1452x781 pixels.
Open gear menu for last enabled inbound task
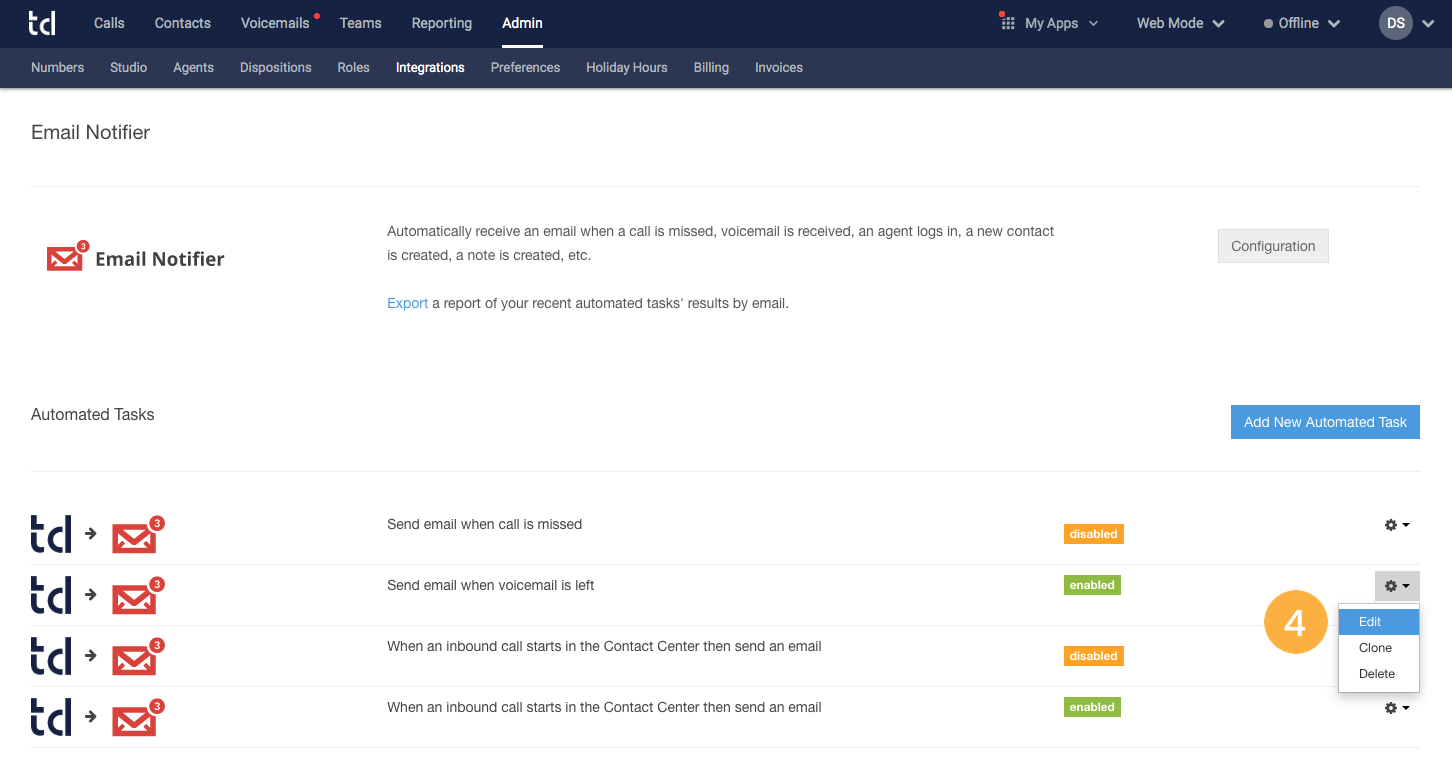coord(1397,708)
